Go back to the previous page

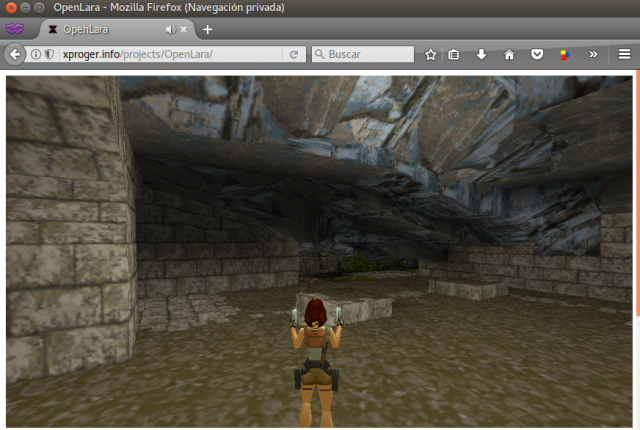pyautogui.click(x=15, y=54)
